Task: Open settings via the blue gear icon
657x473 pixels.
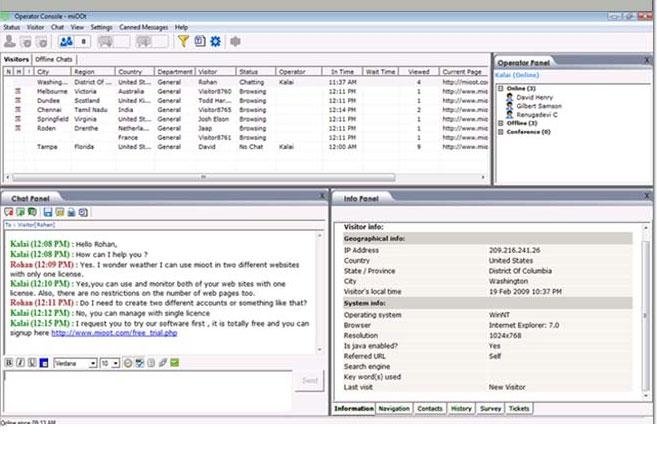Action: (215, 41)
